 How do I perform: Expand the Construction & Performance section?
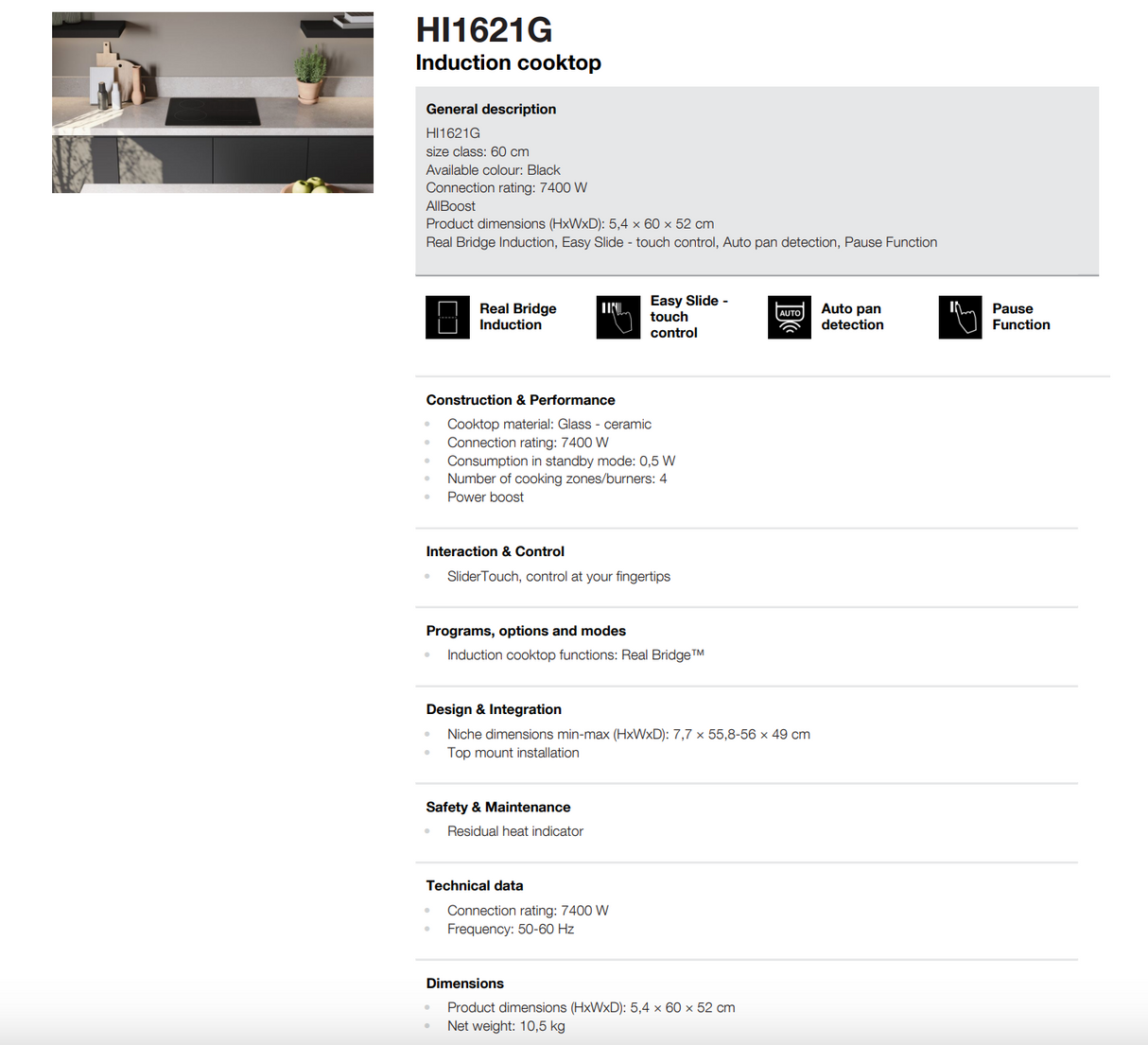point(520,399)
